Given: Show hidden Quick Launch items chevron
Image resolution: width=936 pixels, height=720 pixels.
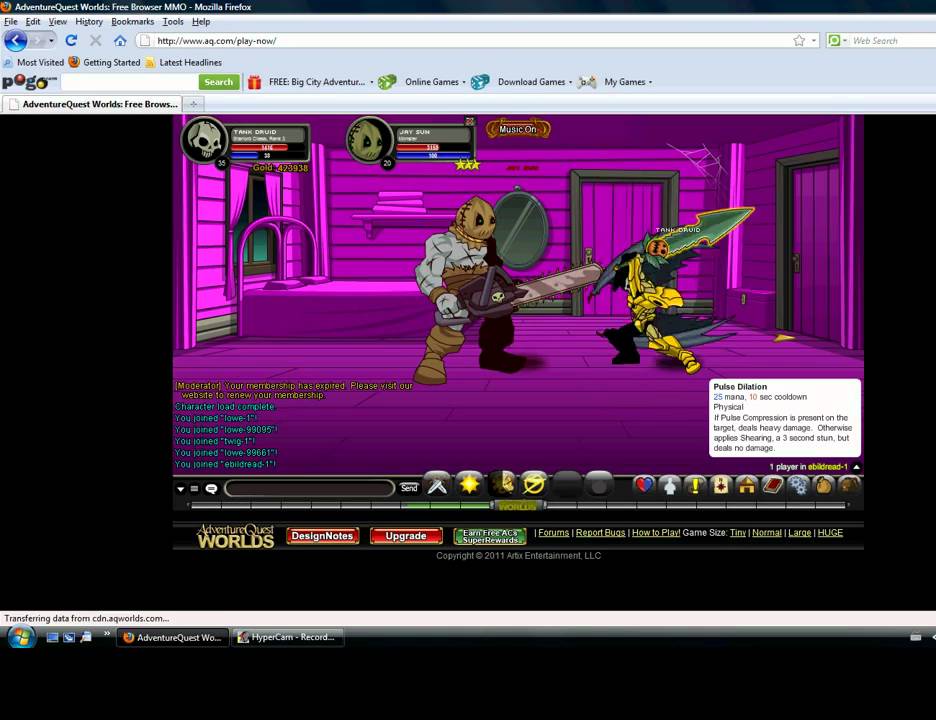Looking at the screenshot, I should click(x=107, y=633).
